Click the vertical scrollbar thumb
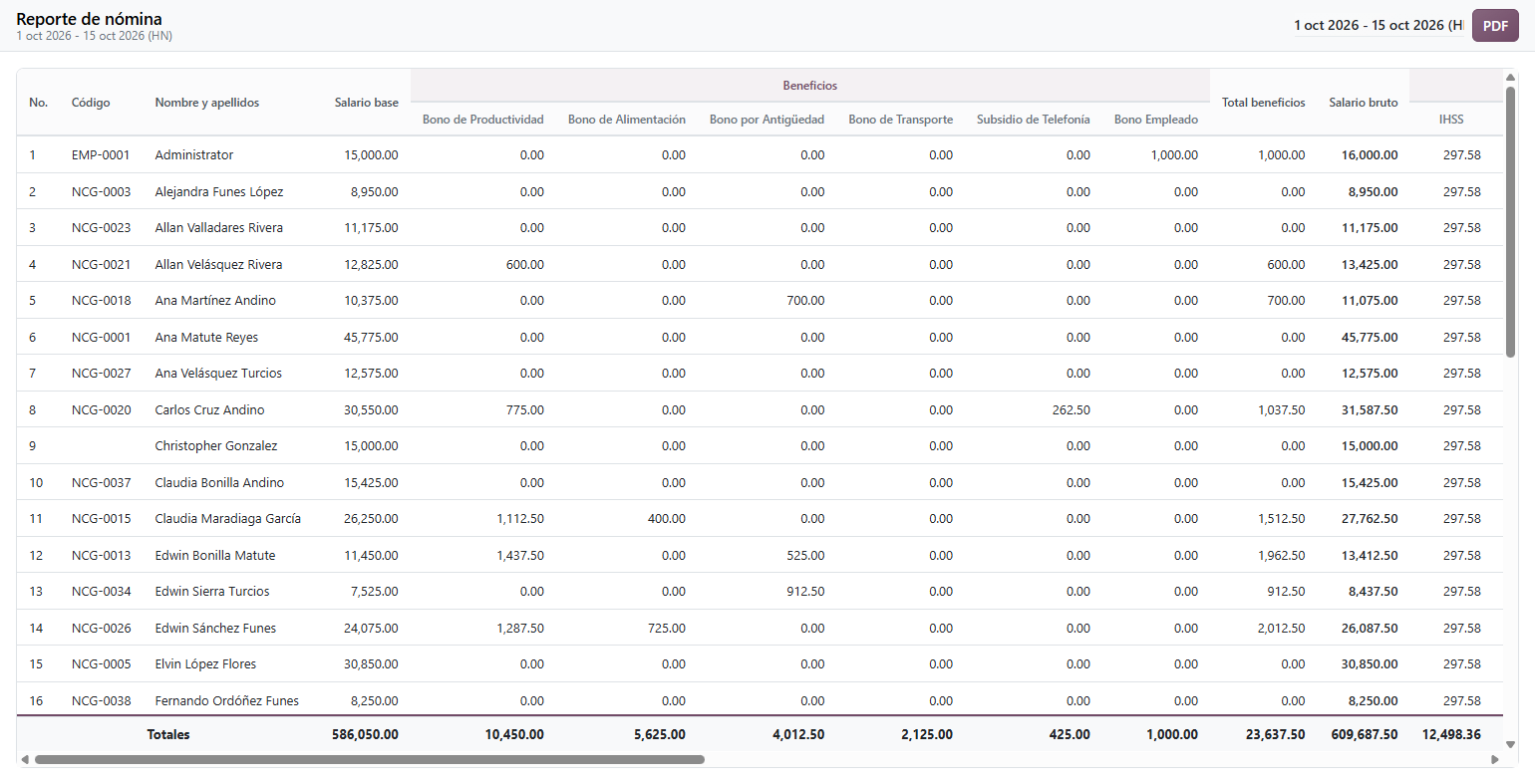 (1510, 221)
